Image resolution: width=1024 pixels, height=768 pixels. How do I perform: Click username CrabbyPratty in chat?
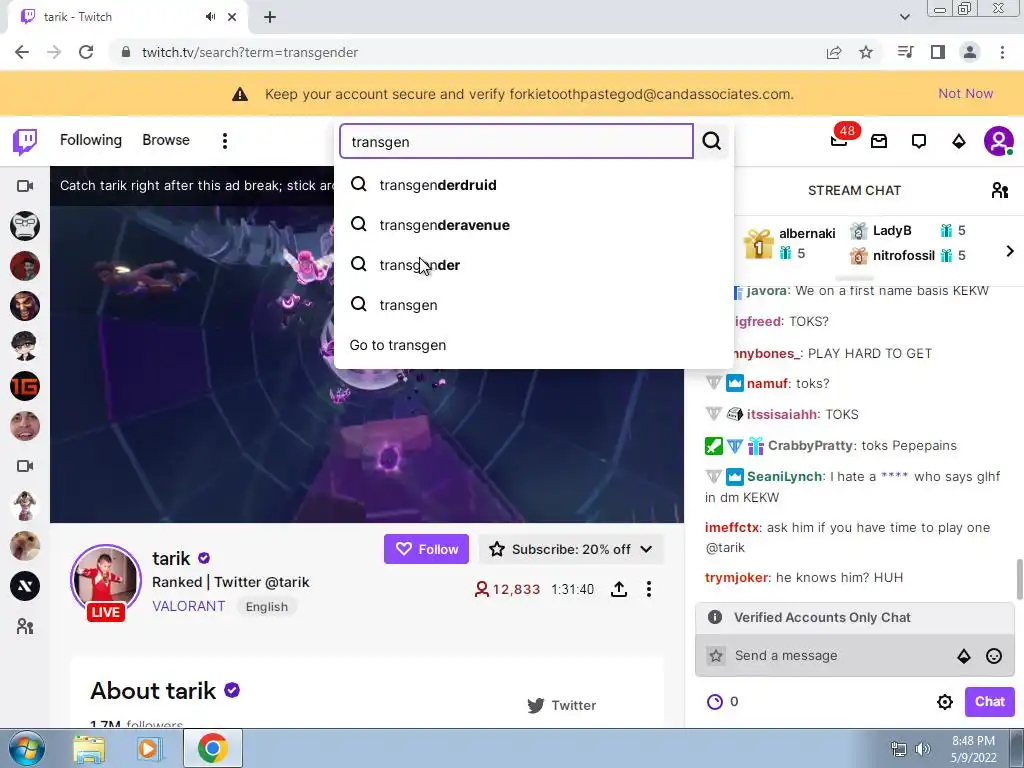click(810, 445)
